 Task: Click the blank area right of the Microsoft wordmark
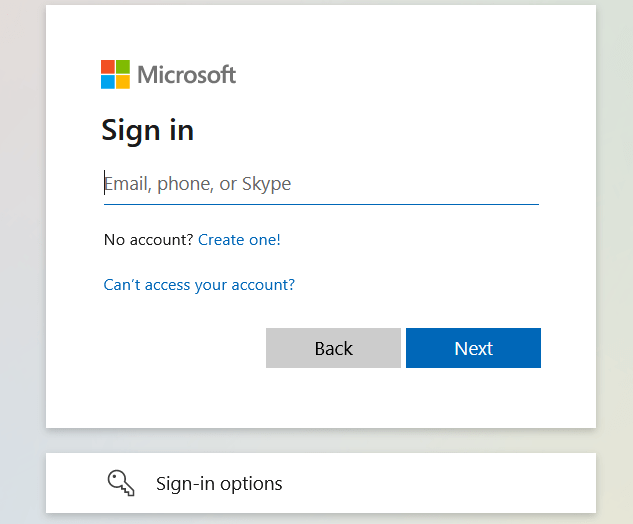point(400,74)
